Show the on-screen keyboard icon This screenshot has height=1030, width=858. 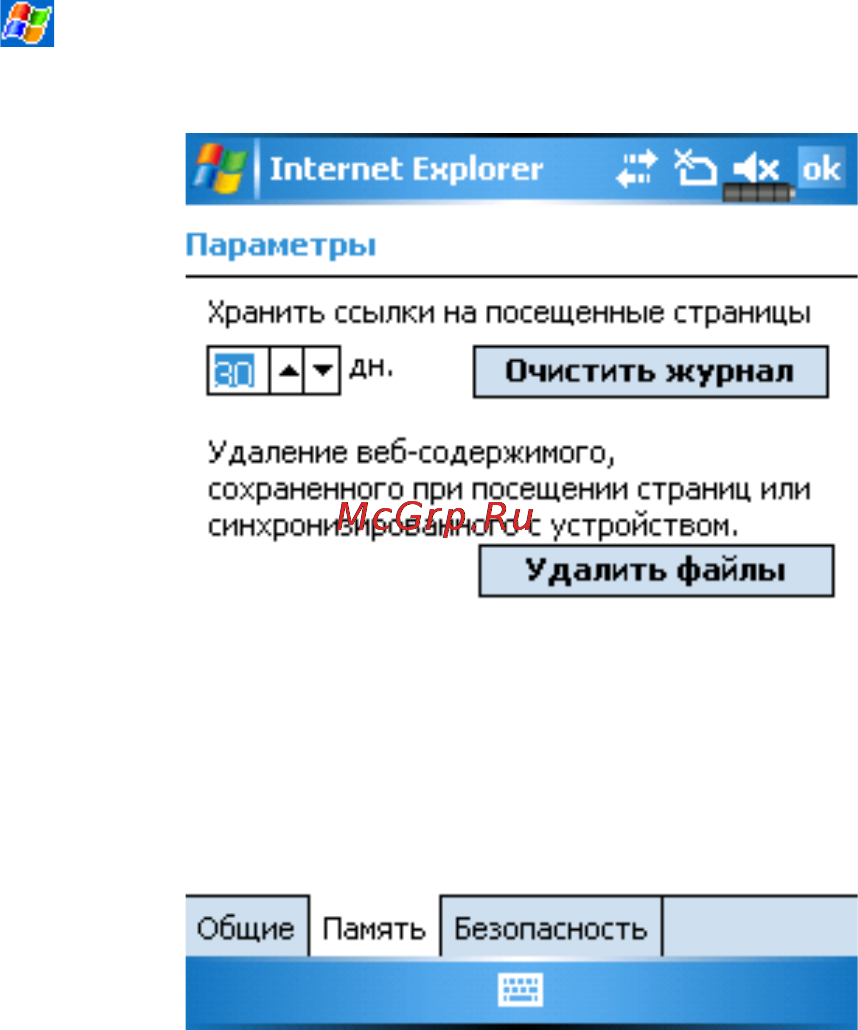(521, 990)
